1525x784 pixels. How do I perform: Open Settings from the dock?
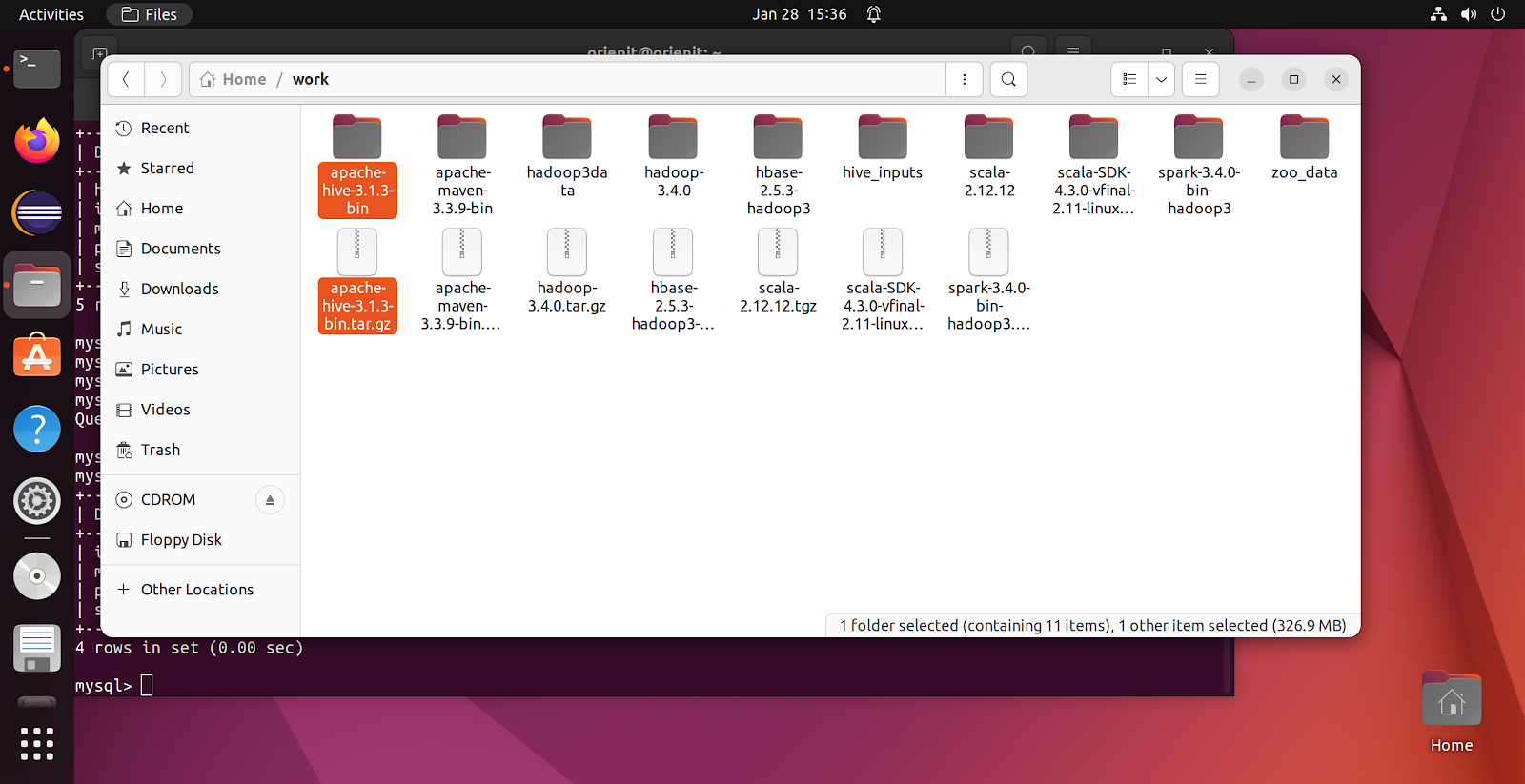37,501
